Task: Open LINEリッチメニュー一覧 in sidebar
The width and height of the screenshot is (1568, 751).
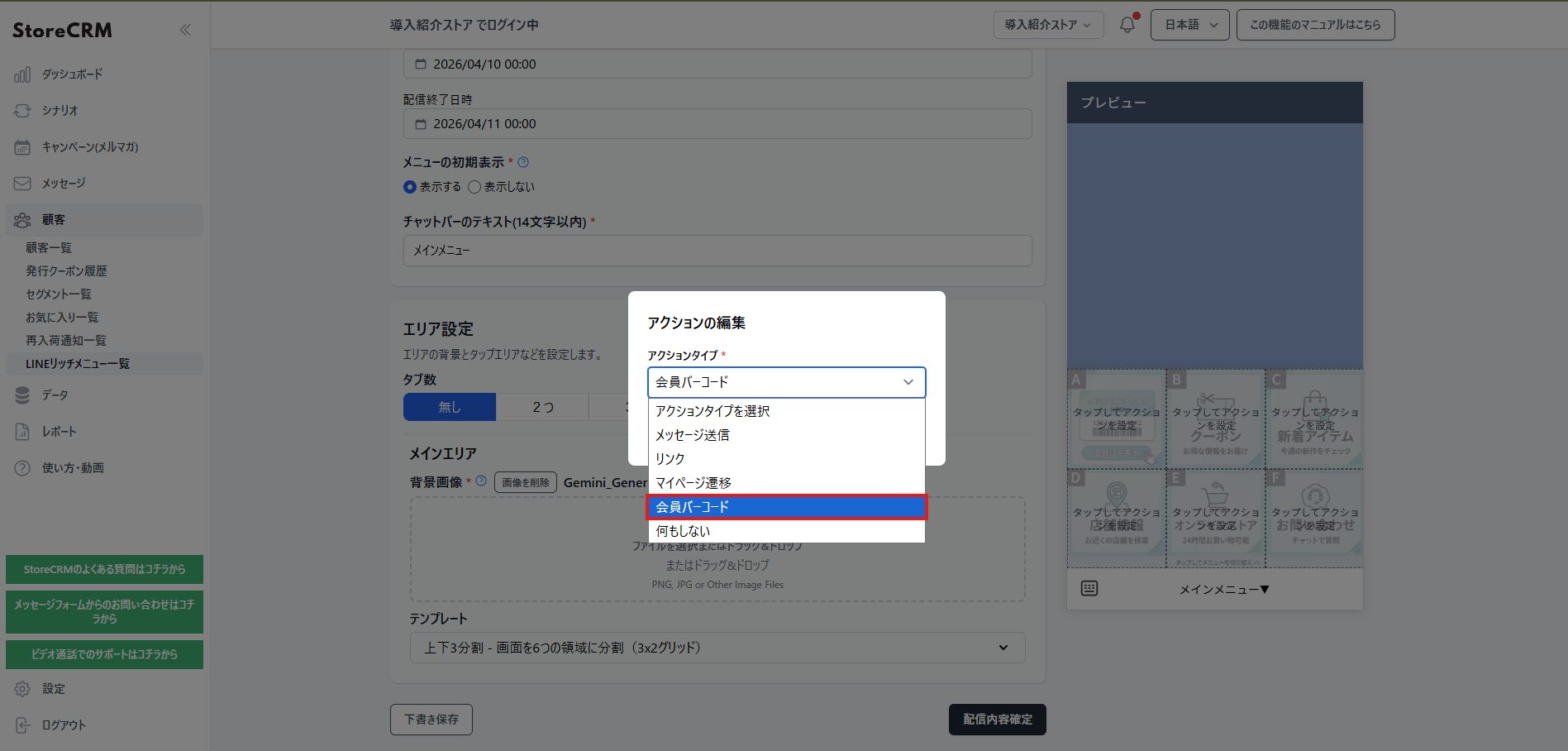Action: (78, 364)
